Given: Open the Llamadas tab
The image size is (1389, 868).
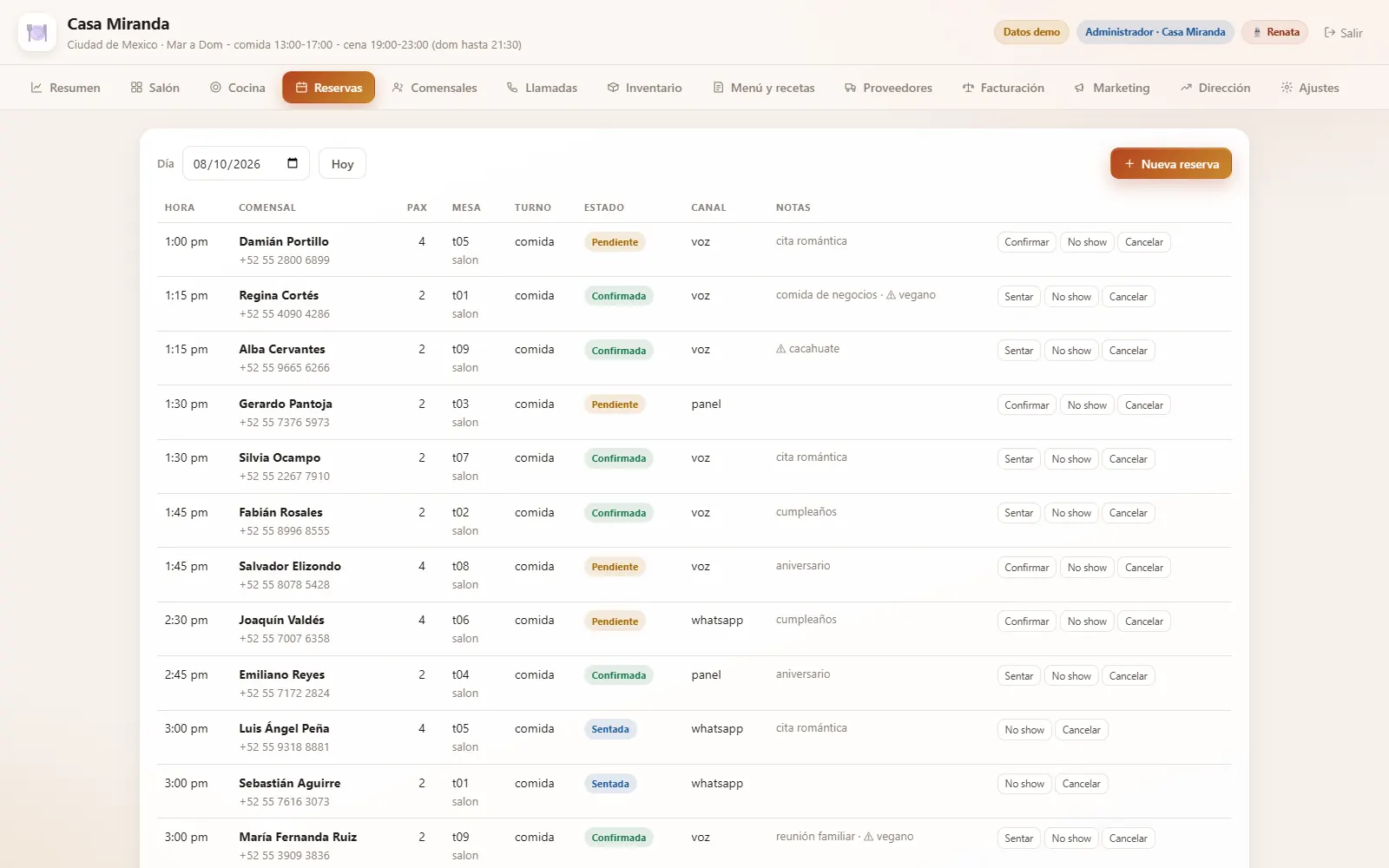Looking at the screenshot, I should [542, 88].
